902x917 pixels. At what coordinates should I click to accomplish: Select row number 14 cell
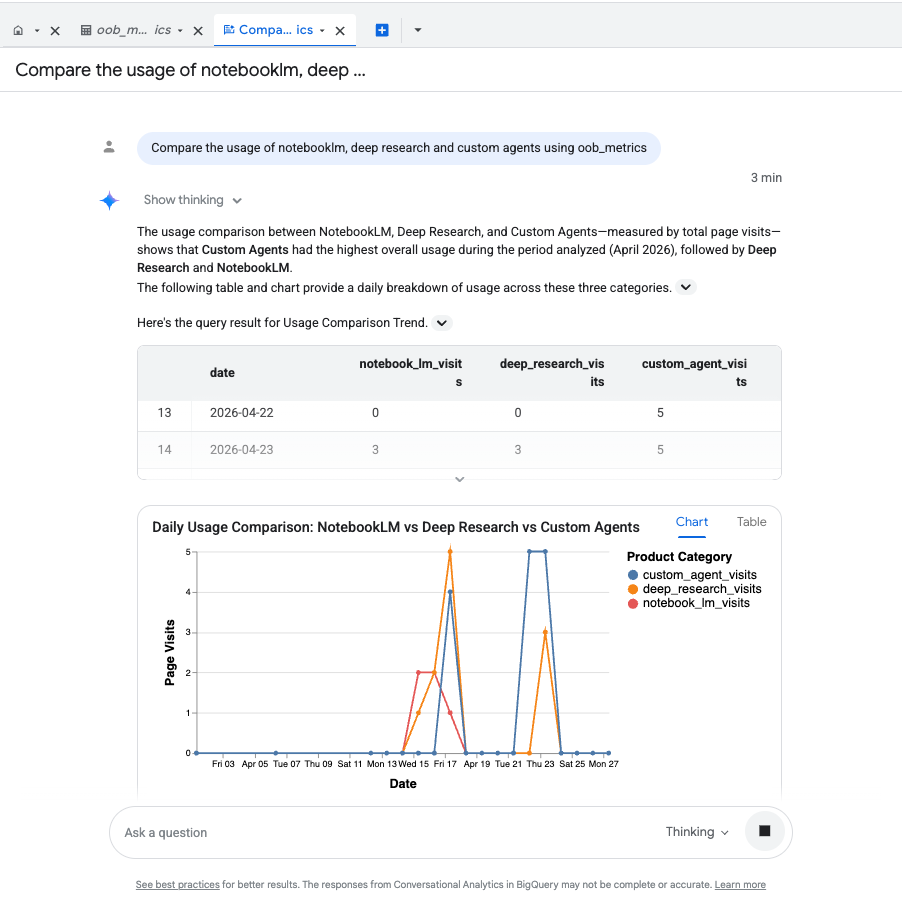(164, 450)
